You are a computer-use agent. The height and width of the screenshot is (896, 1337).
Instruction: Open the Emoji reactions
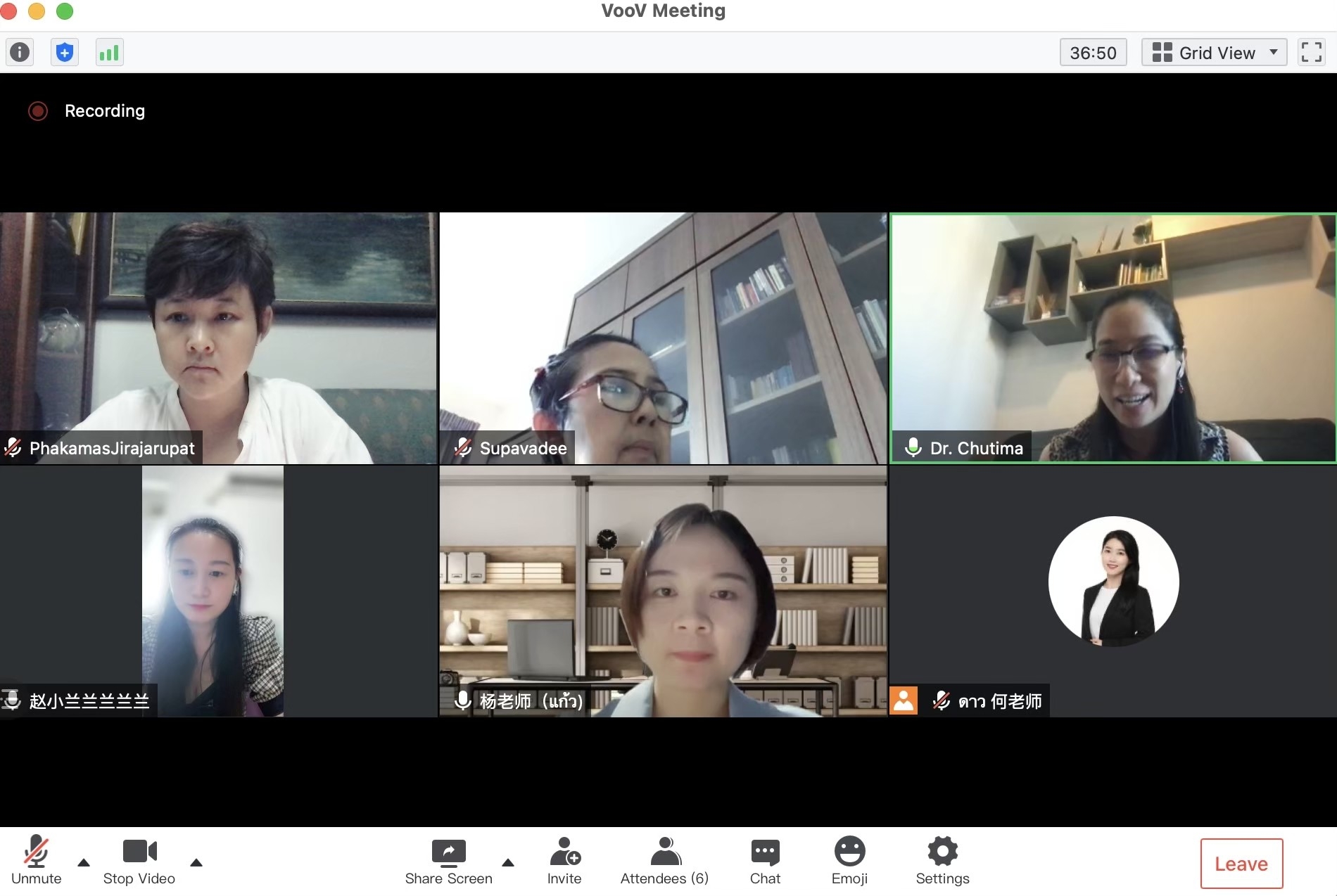point(849,861)
